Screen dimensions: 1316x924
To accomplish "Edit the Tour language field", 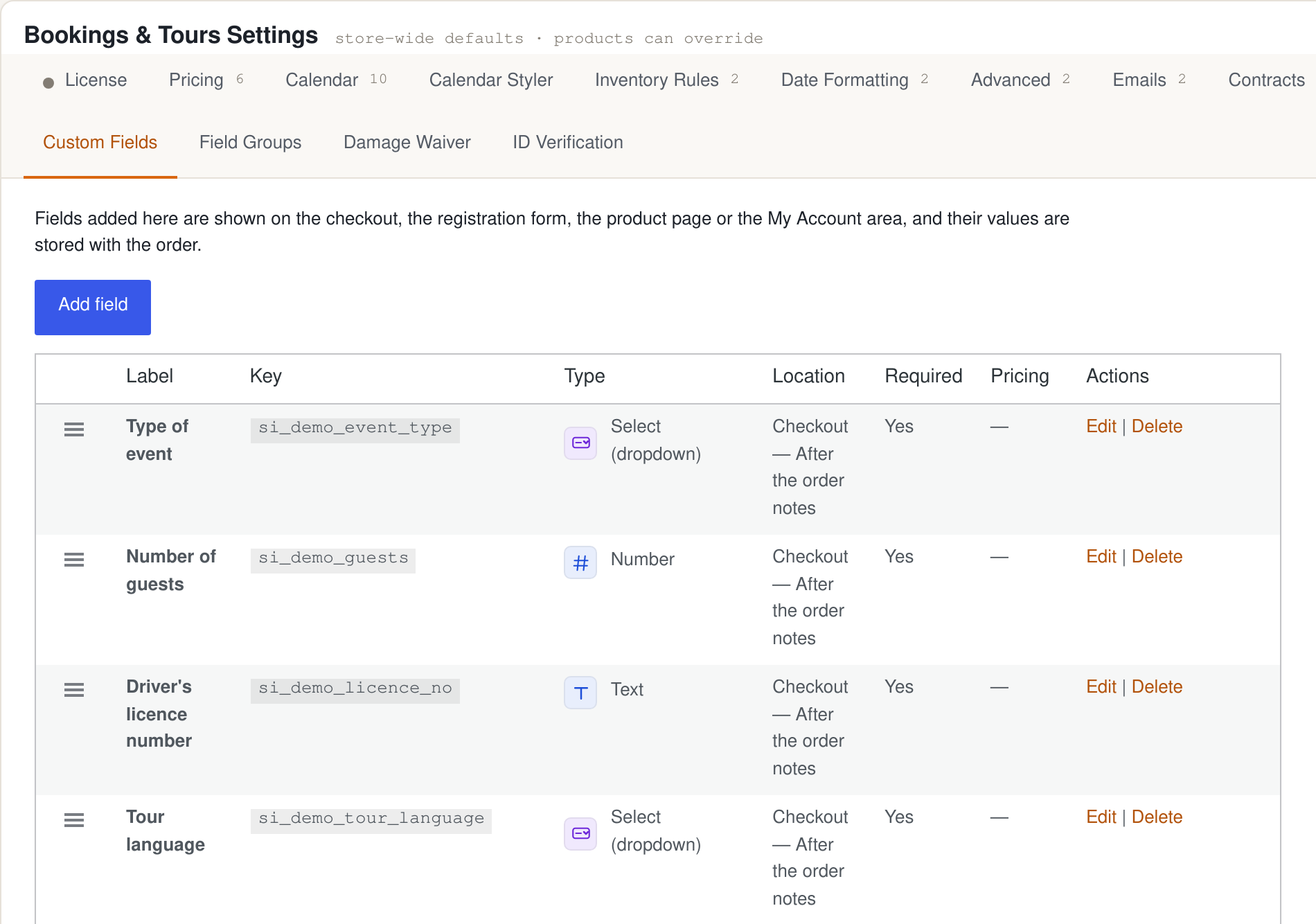I will click(1101, 817).
